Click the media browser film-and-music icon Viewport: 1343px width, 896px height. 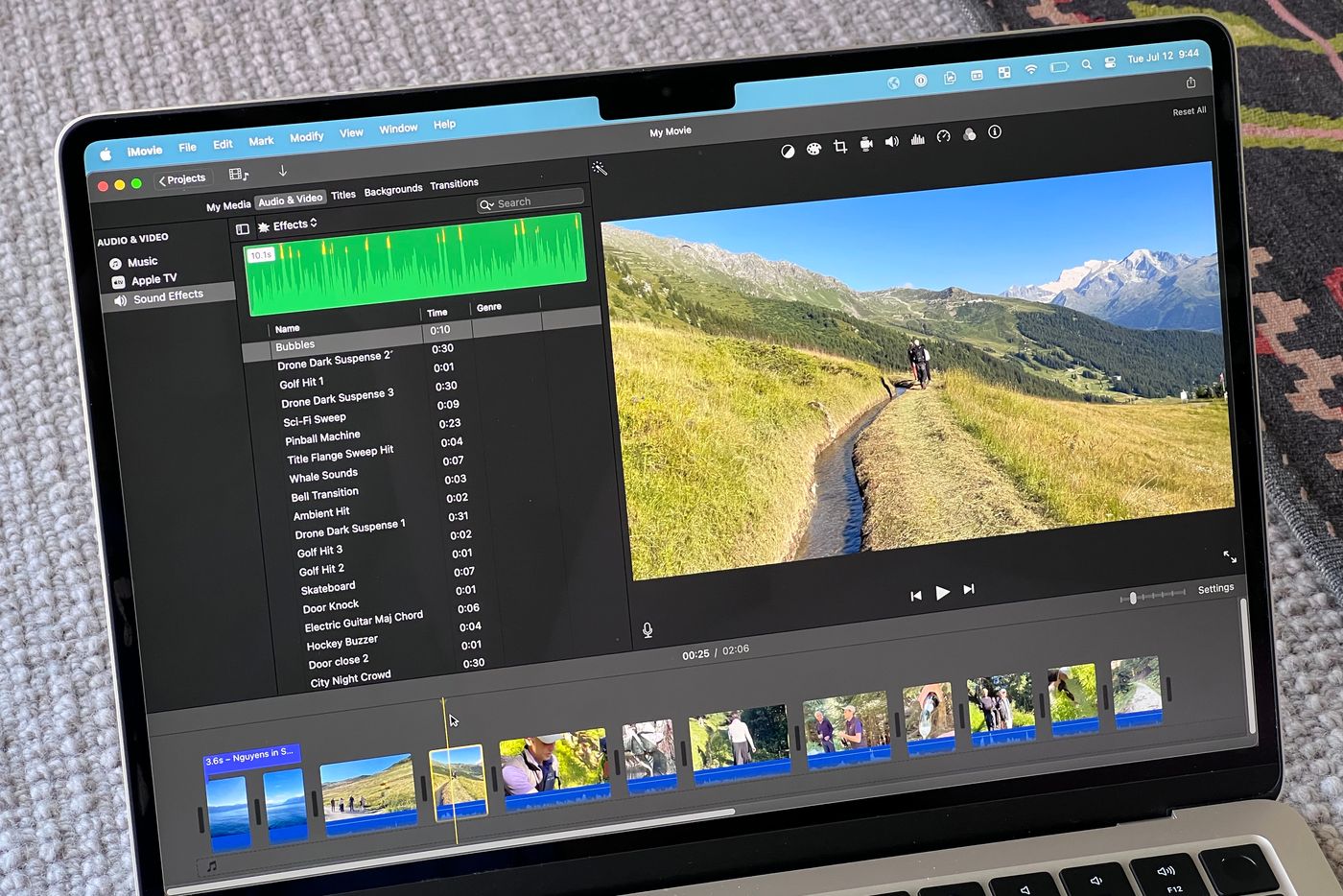(239, 175)
